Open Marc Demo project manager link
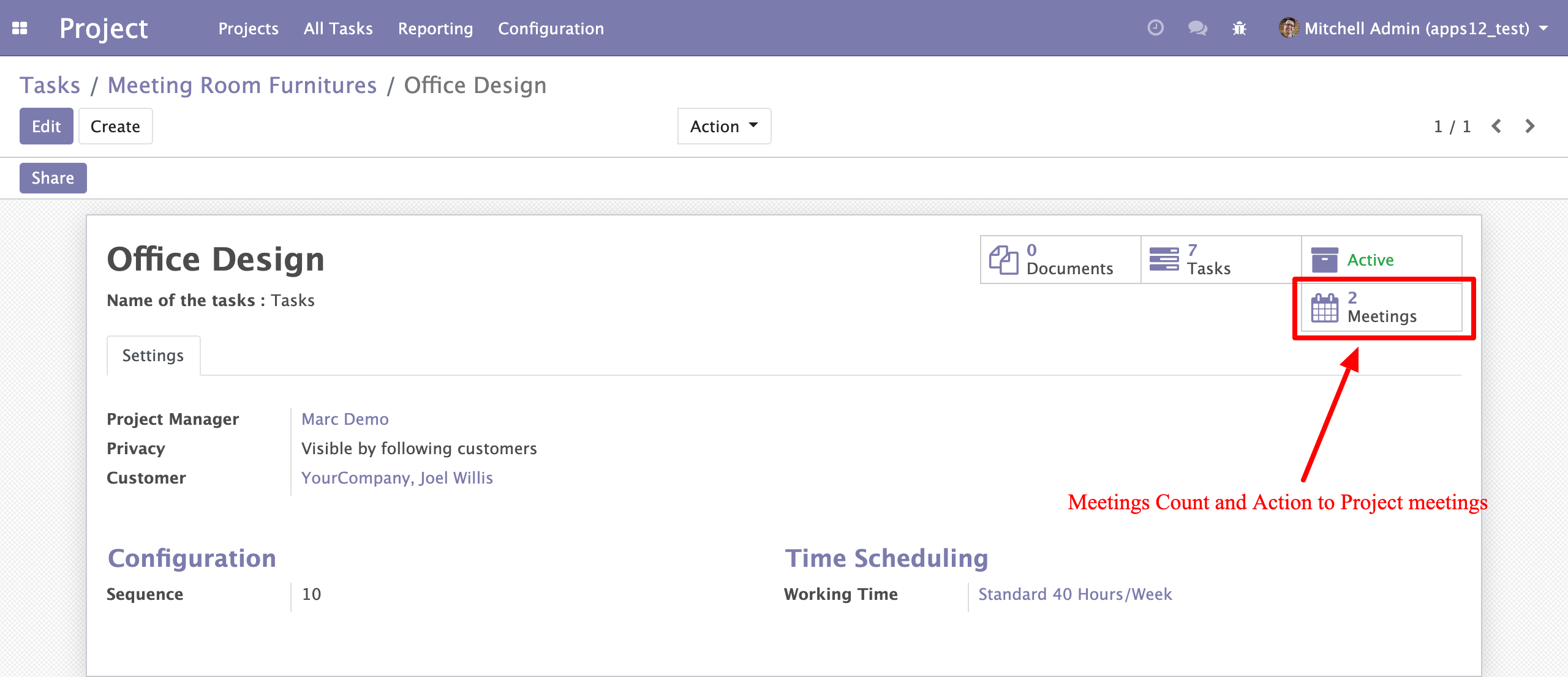 tap(345, 419)
